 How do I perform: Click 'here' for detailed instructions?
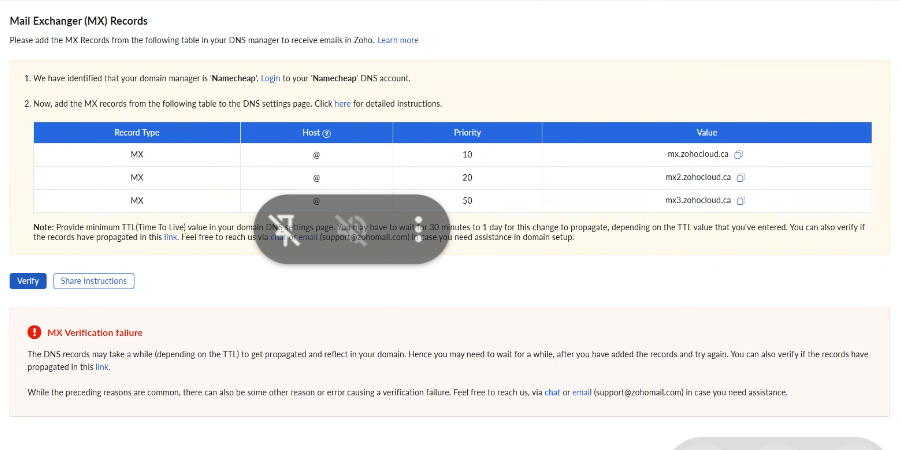point(342,104)
